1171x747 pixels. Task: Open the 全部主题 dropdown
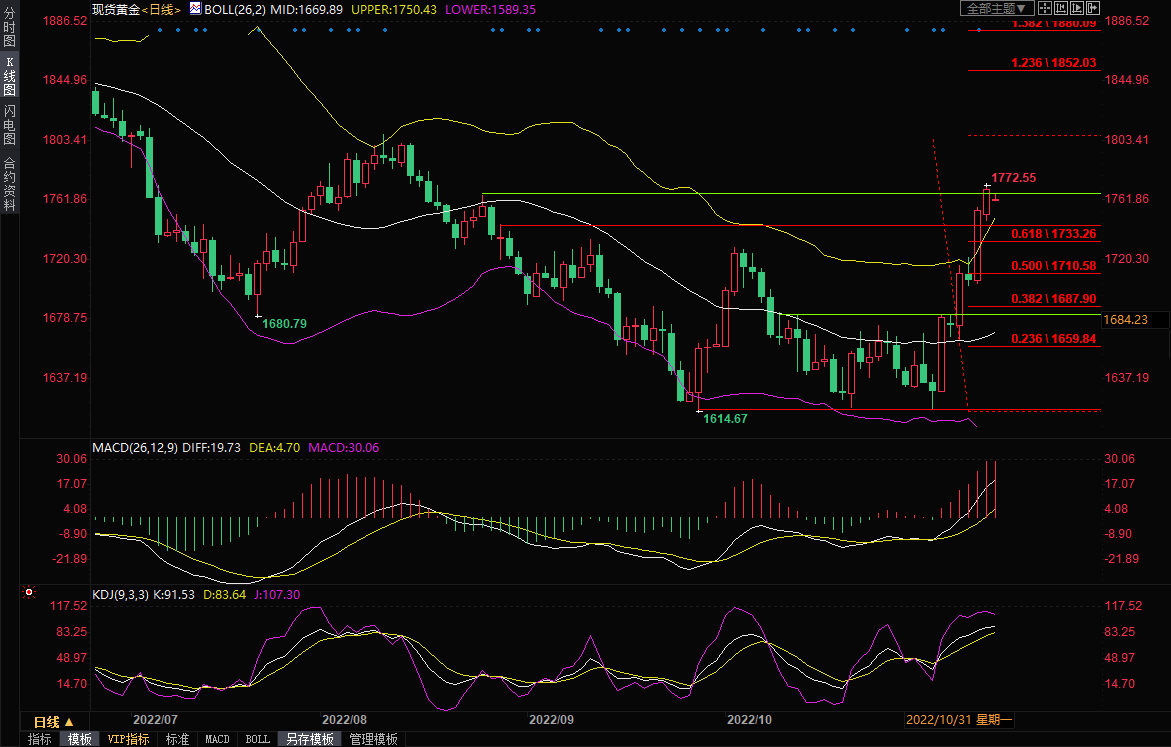(x=995, y=8)
